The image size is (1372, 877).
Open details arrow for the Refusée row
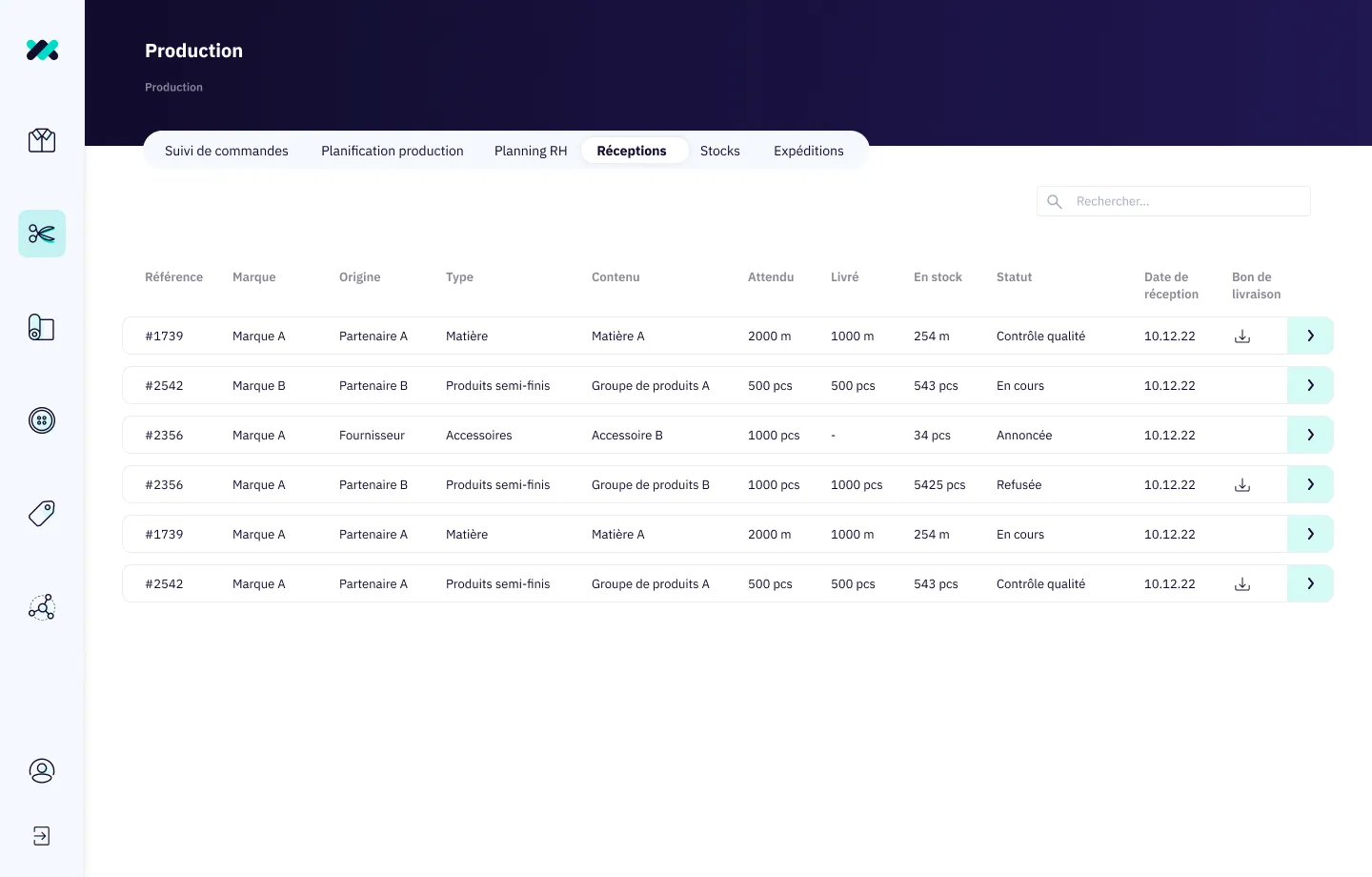(x=1310, y=484)
